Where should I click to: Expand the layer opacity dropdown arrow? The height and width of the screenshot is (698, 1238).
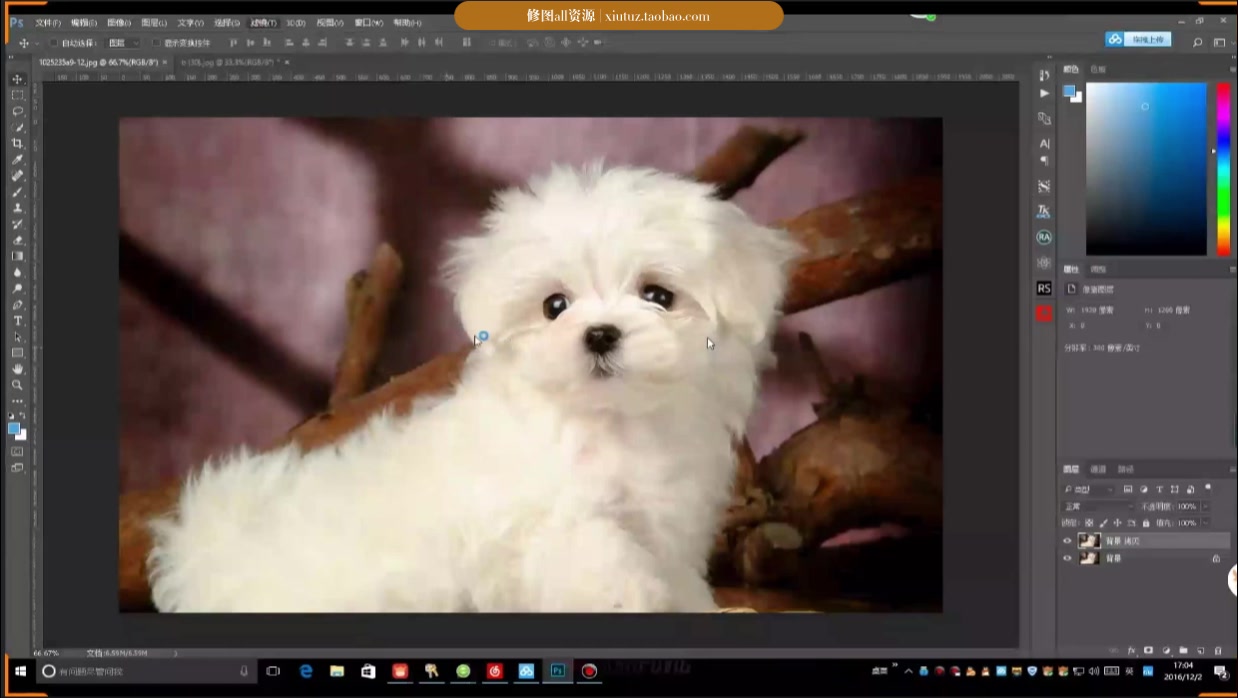click(1206, 507)
